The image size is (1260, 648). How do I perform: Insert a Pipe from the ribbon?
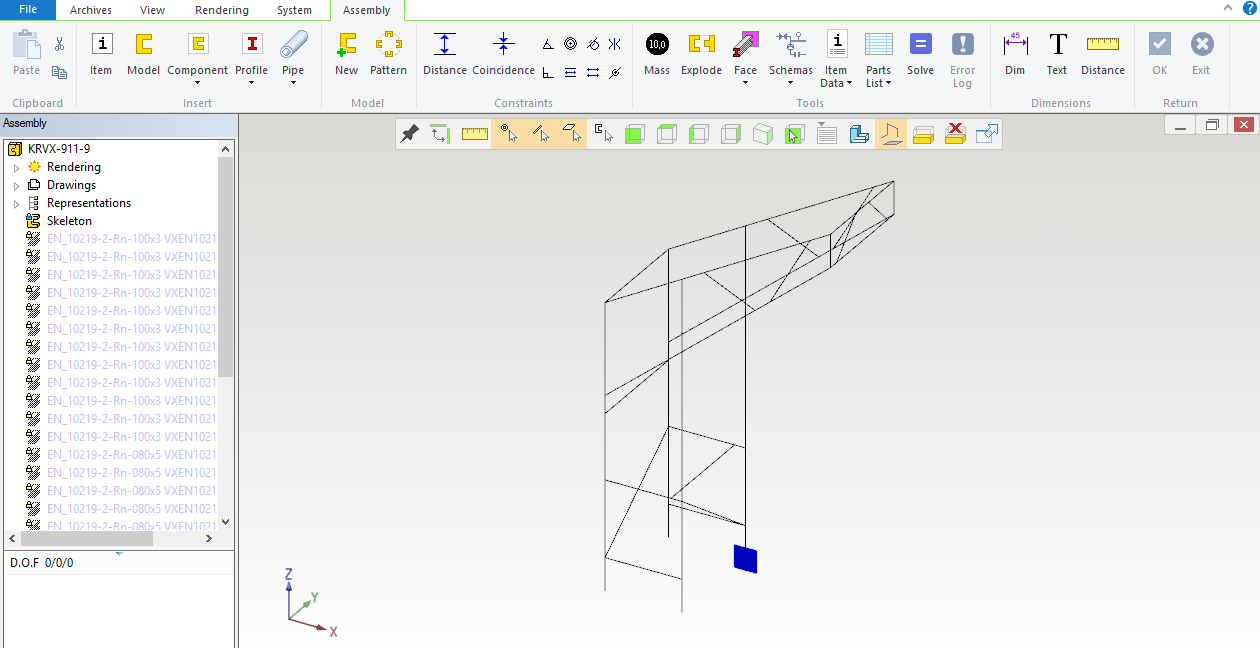(293, 55)
